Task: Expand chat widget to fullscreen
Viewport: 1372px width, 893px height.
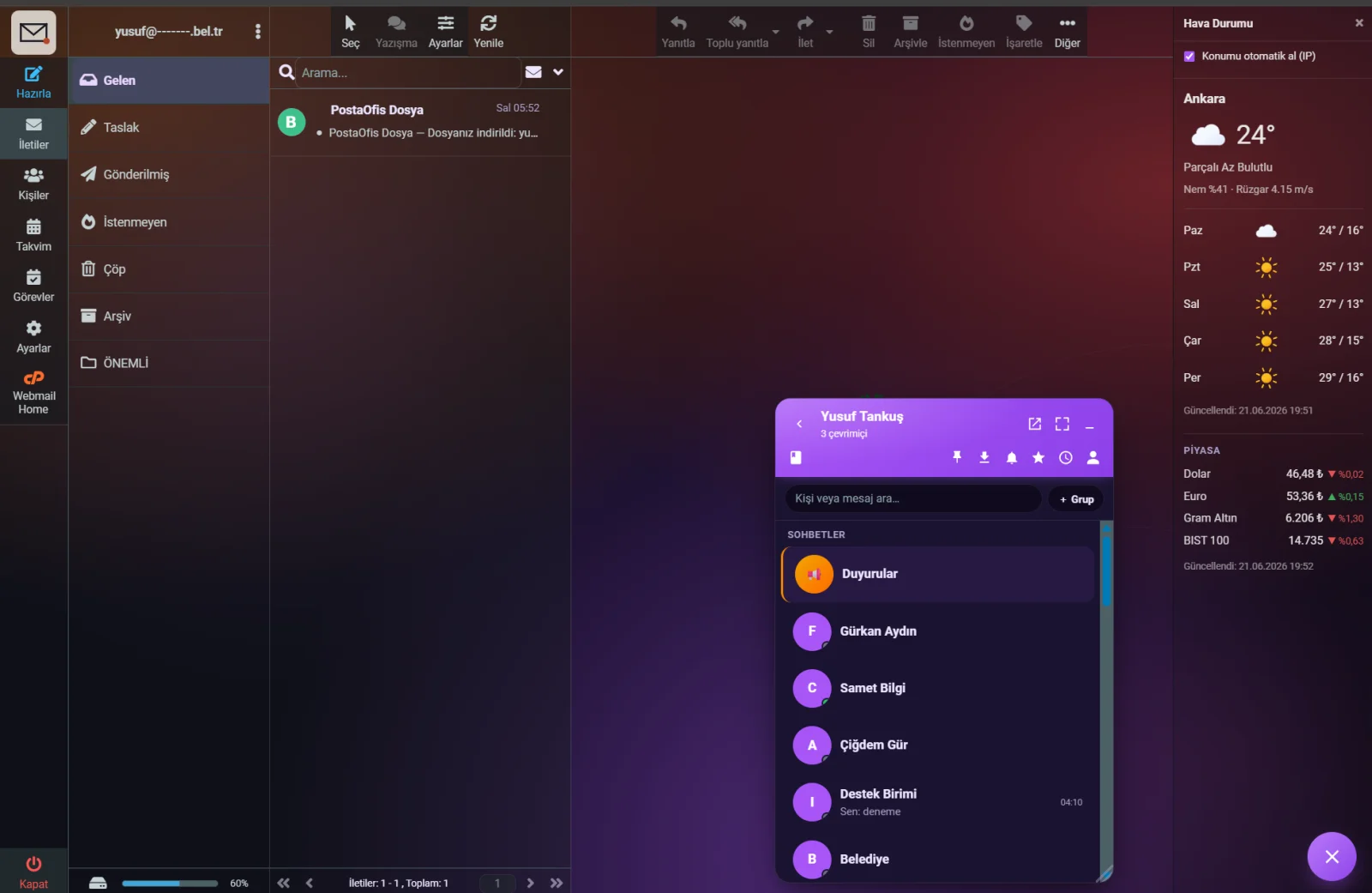Action: pos(1062,424)
